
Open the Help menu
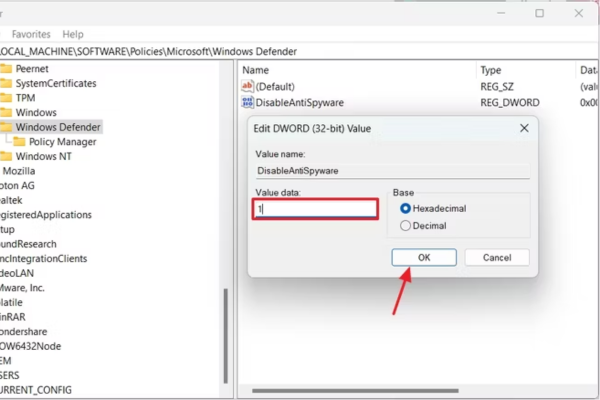[73, 34]
